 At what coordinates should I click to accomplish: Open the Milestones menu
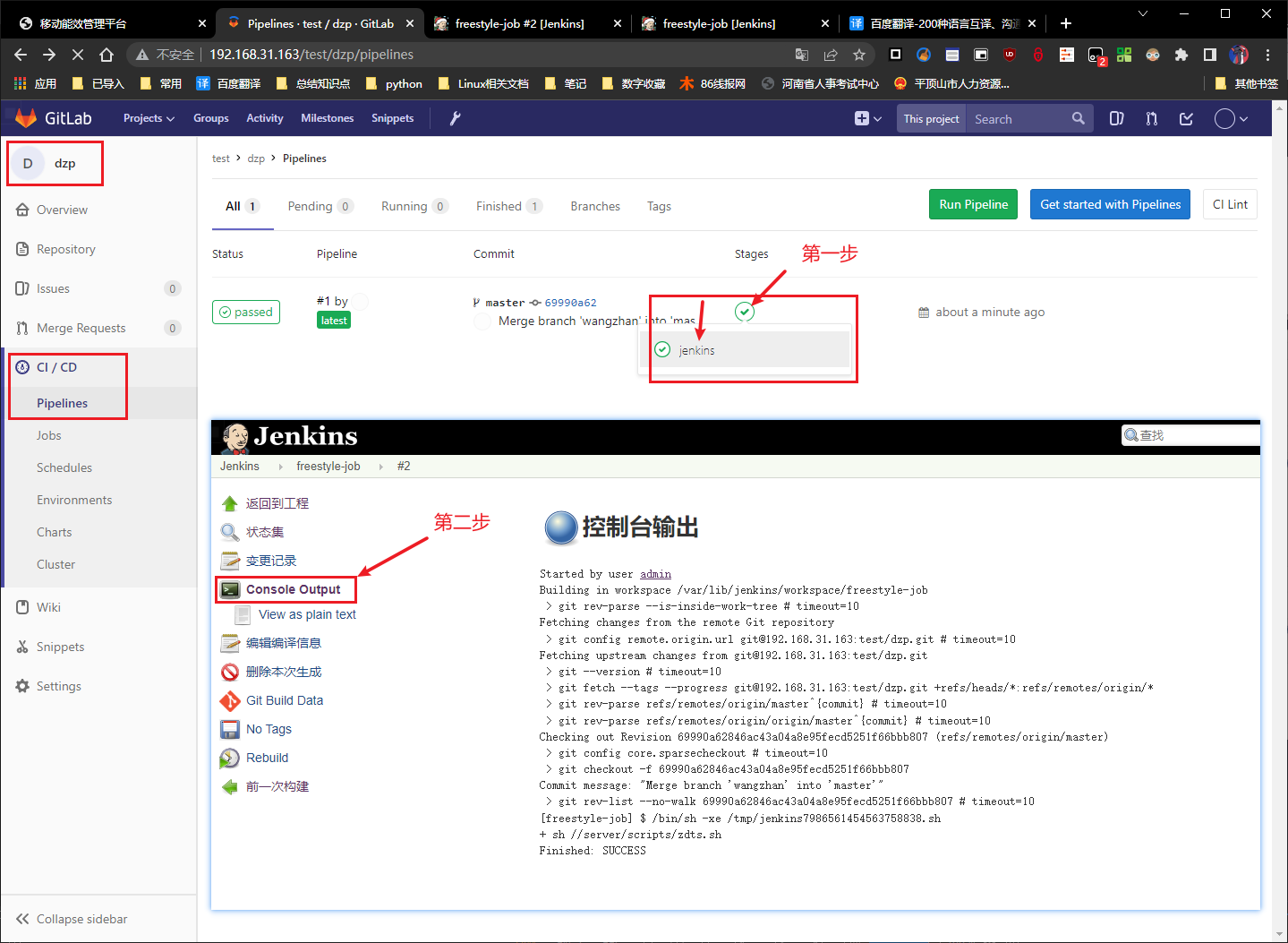click(328, 118)
